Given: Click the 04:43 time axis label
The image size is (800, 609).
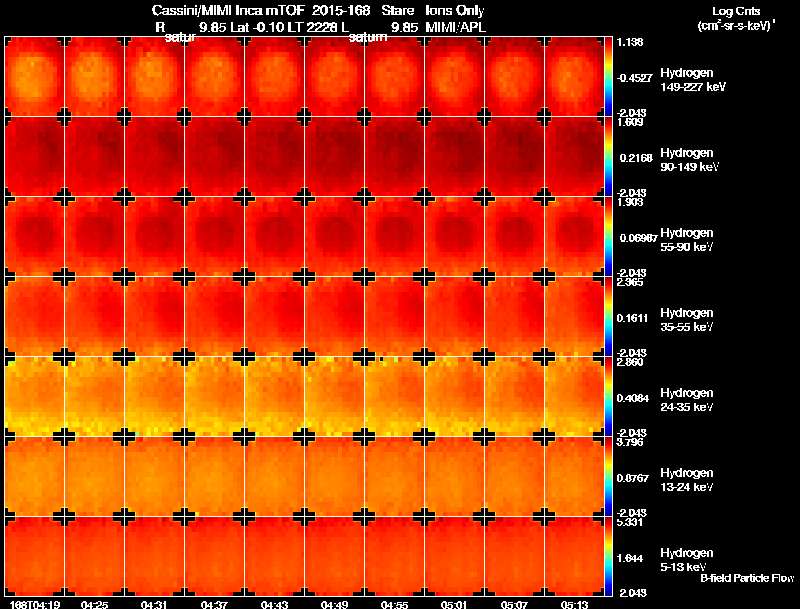Looking at the screenshot, I should click(x=274, y=605).
